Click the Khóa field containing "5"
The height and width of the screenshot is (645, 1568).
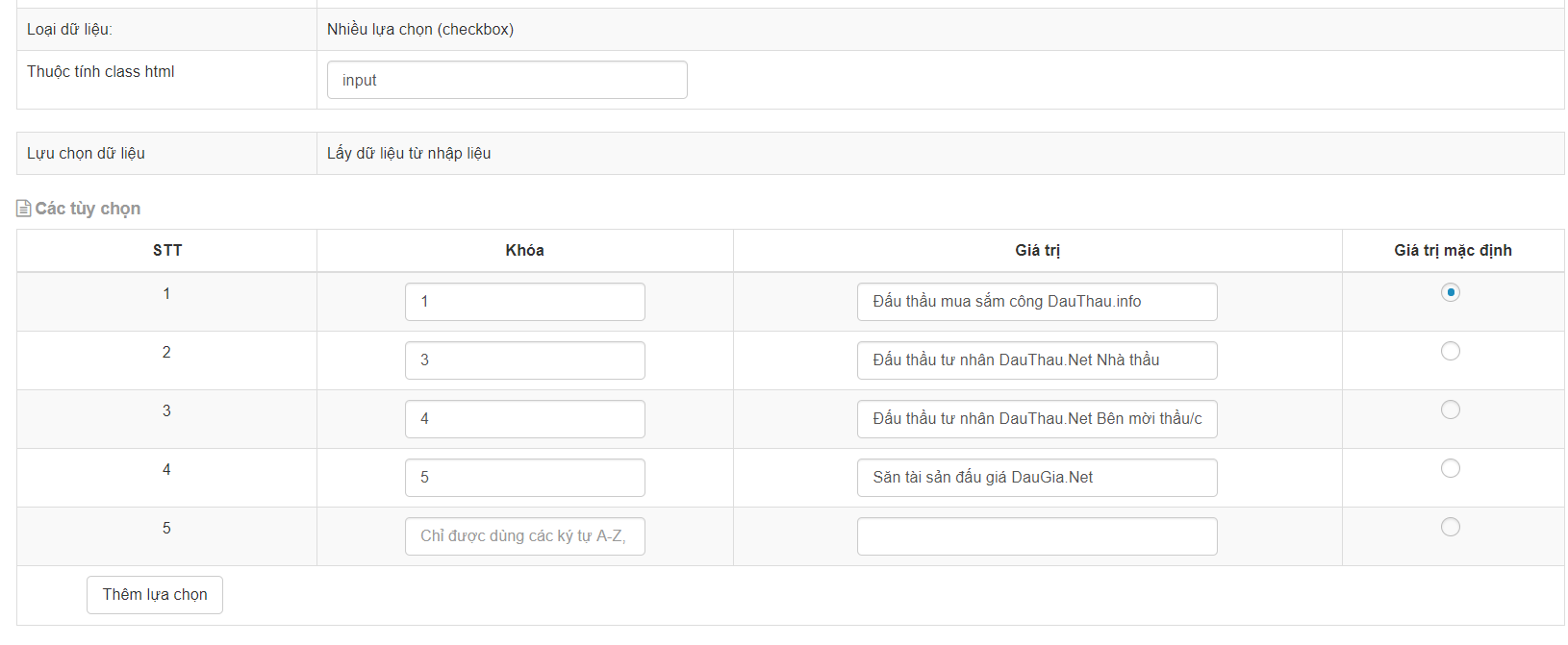tap(524, 477)
